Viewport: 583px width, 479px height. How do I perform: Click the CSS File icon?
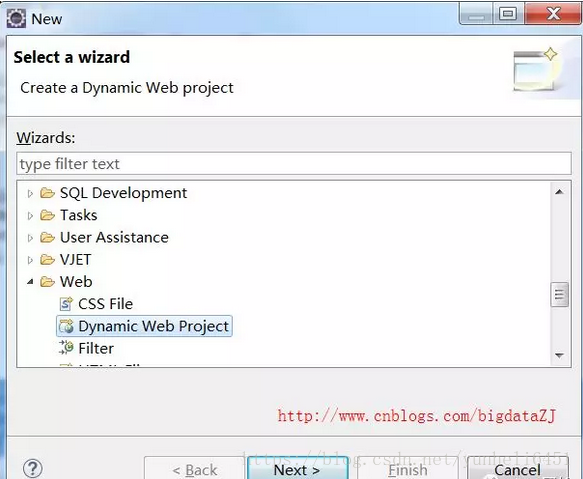(x=66, y=304)
